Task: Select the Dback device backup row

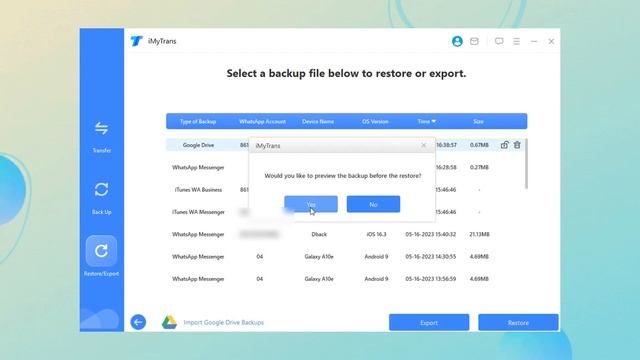Action: coord(345,234)
